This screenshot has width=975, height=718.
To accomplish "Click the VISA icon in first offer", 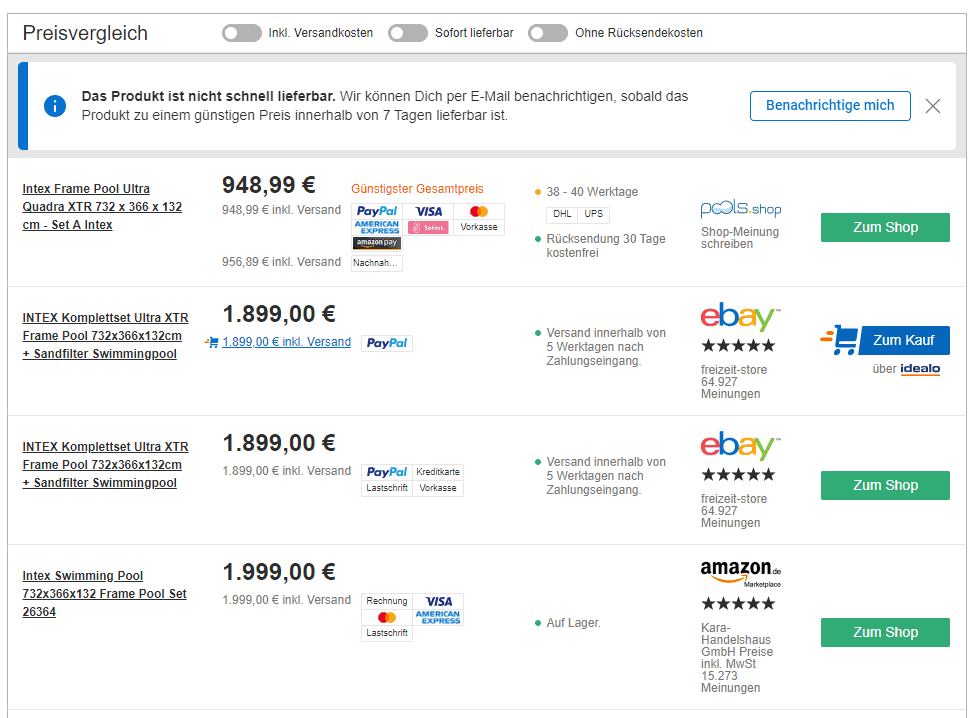I will (429, 211).
